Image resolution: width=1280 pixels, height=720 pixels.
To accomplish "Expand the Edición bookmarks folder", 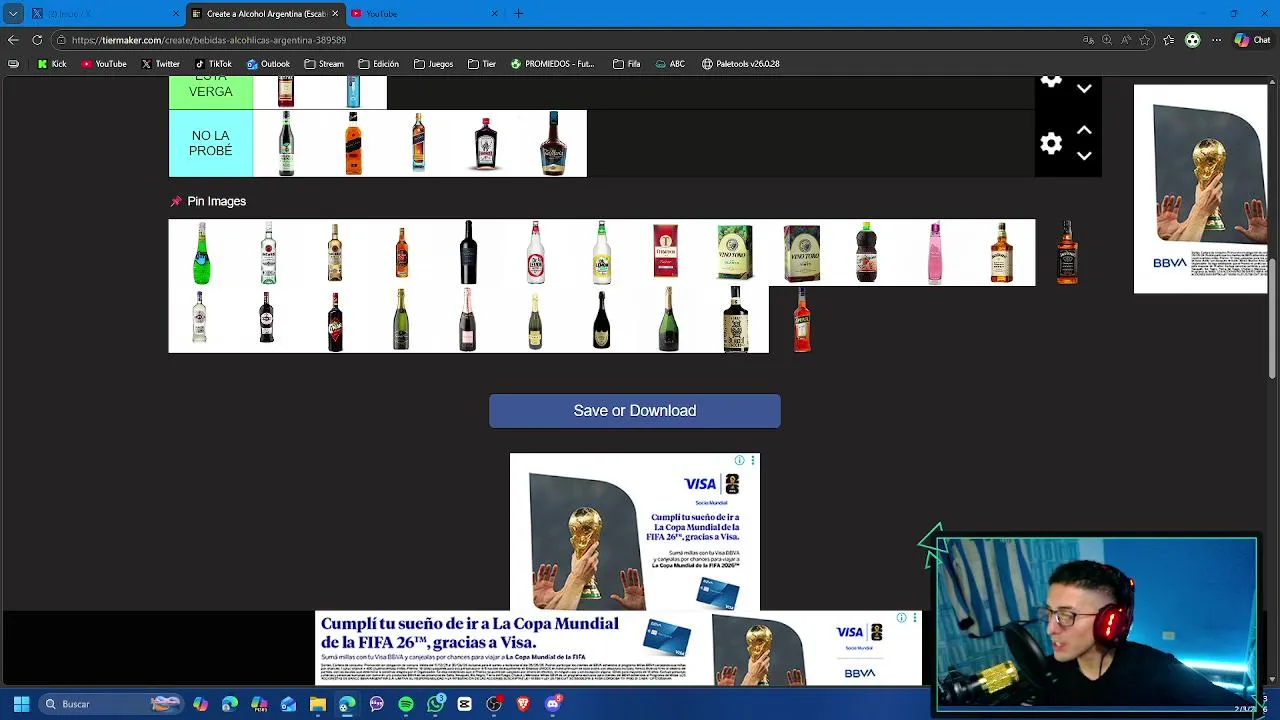I will coord(379,64).
